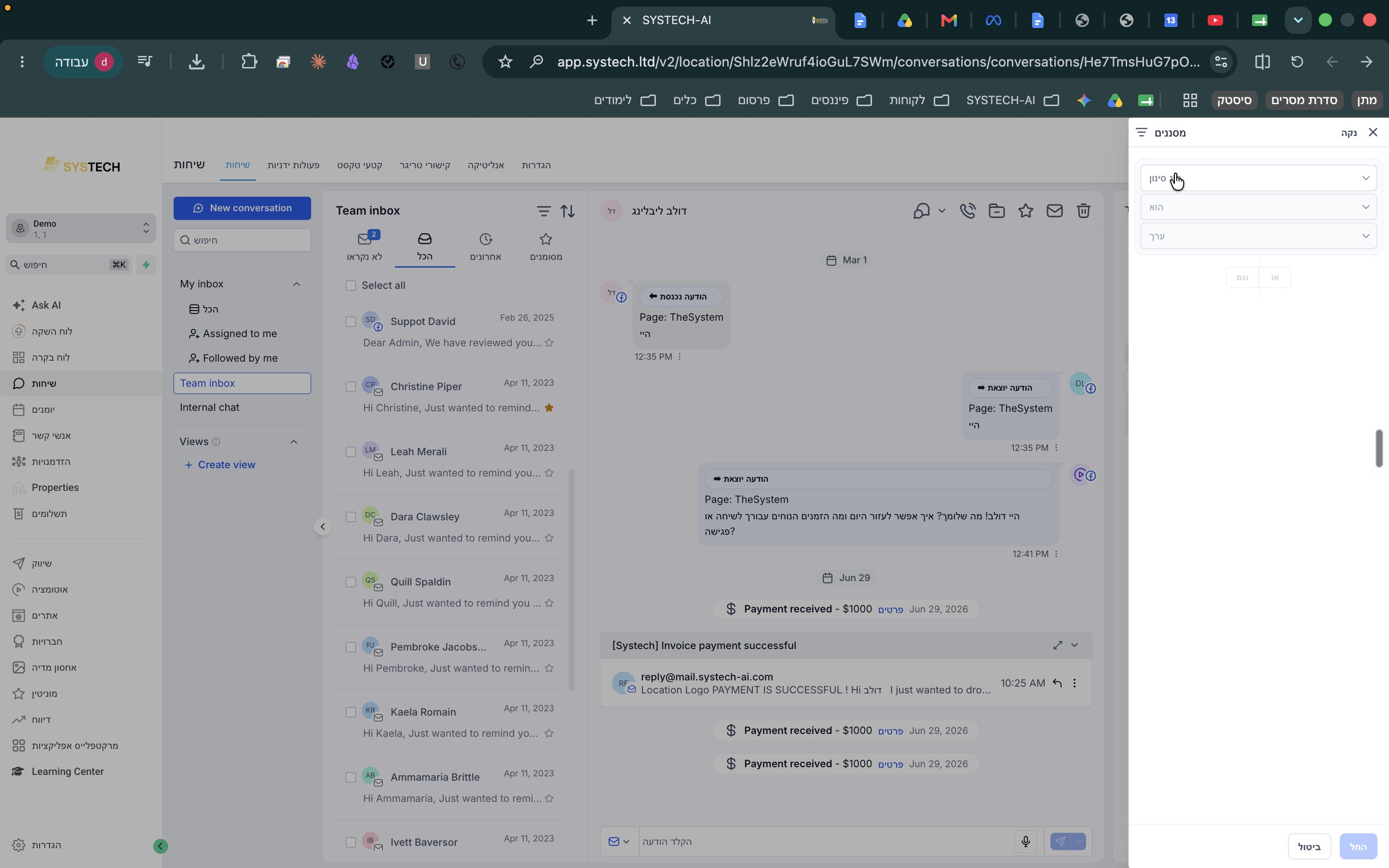Click the trash delete conversation icon

[1083, 211]
